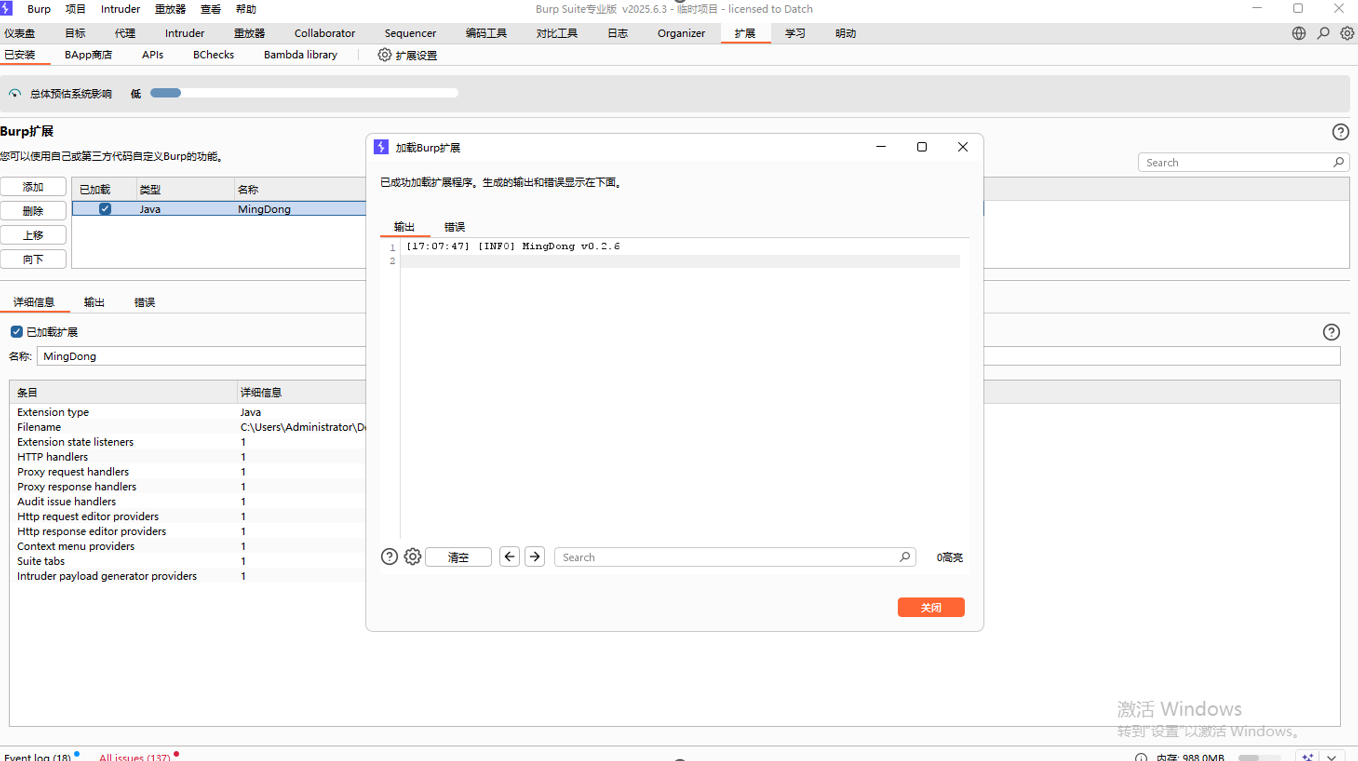Switch to the BApp商店 sub-tab

point(88,55)
